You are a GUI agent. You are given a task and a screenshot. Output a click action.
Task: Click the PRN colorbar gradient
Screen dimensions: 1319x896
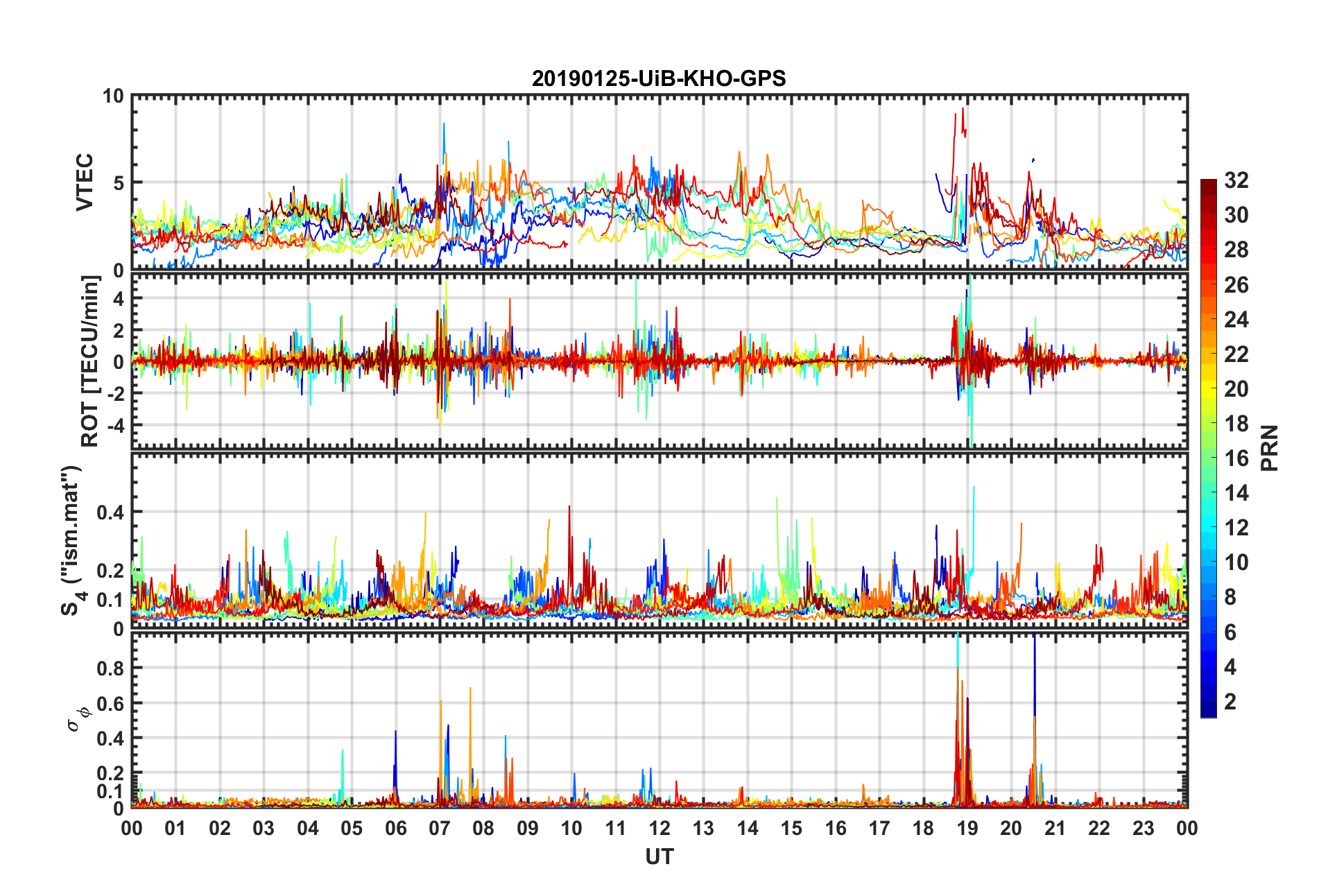tap(1209, 448)
